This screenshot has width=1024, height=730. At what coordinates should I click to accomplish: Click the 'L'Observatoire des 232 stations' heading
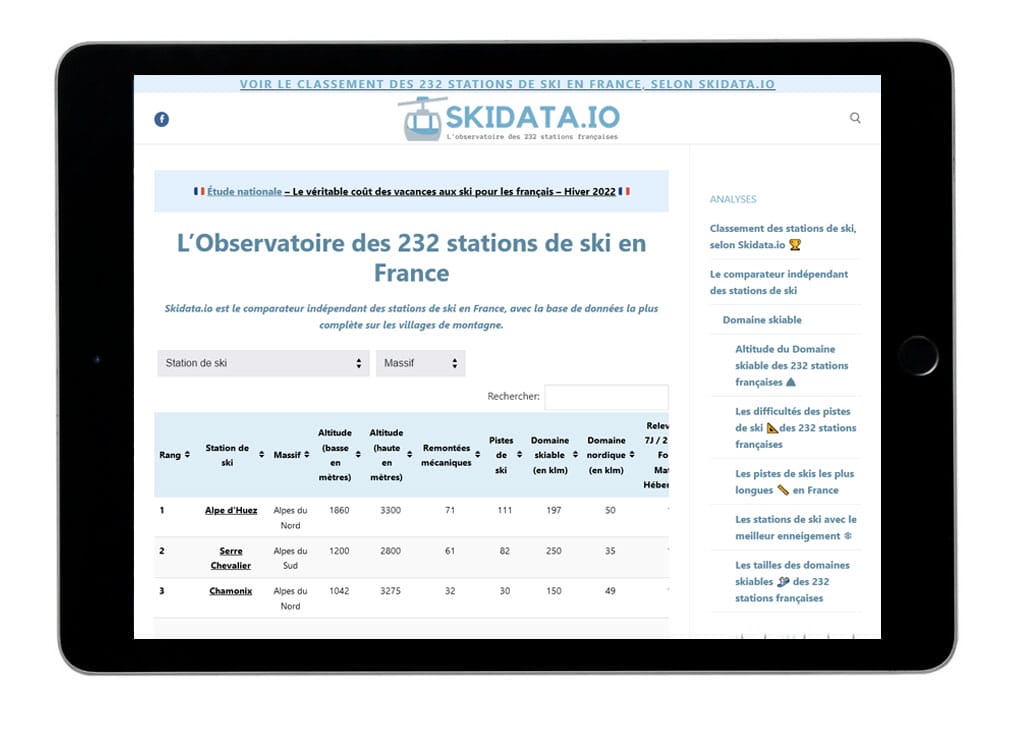pos(411,258)
